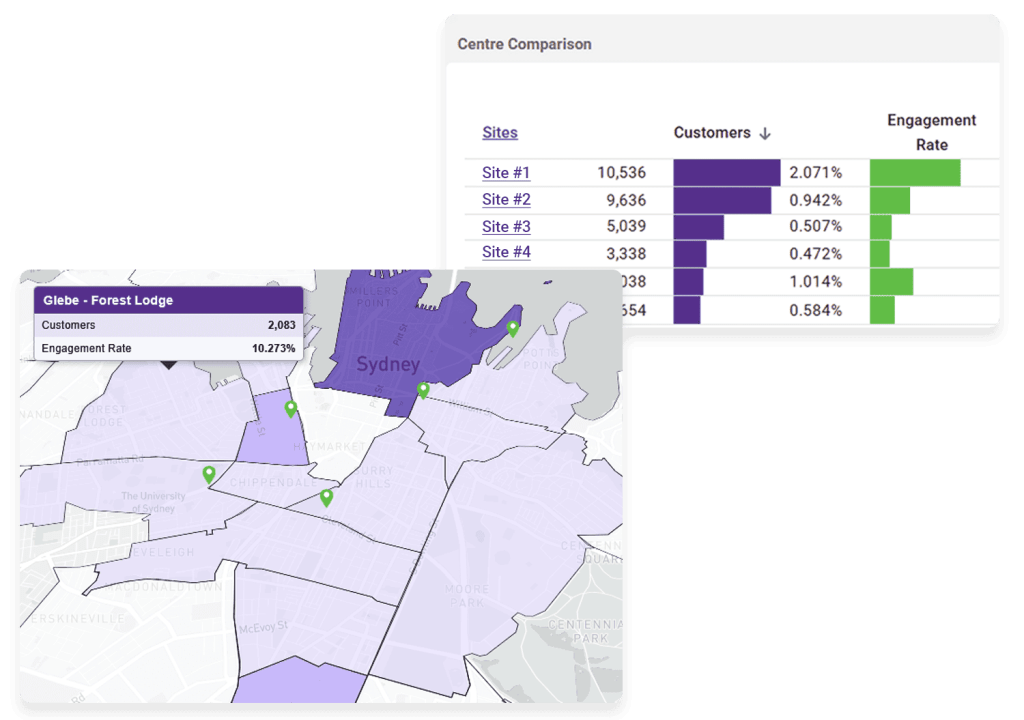Screen dimensions: 1024x720
Task: Click the green pin below the Chippendale label
Action: point(326,497)
